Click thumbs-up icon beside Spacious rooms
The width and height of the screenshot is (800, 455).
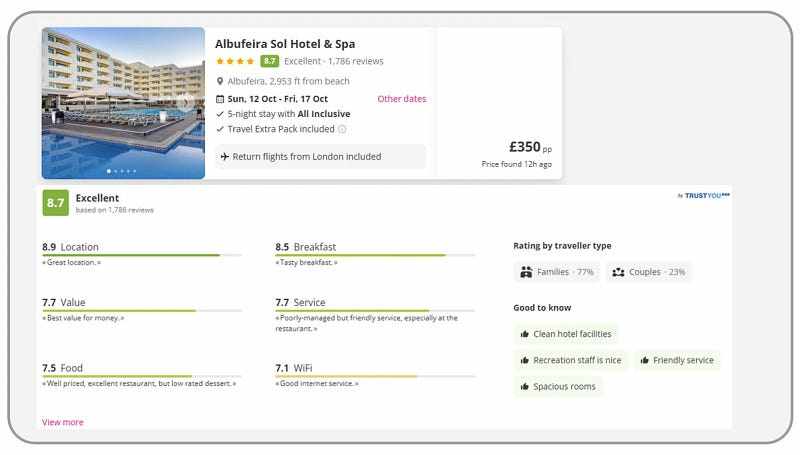click(x=524, y=386)
